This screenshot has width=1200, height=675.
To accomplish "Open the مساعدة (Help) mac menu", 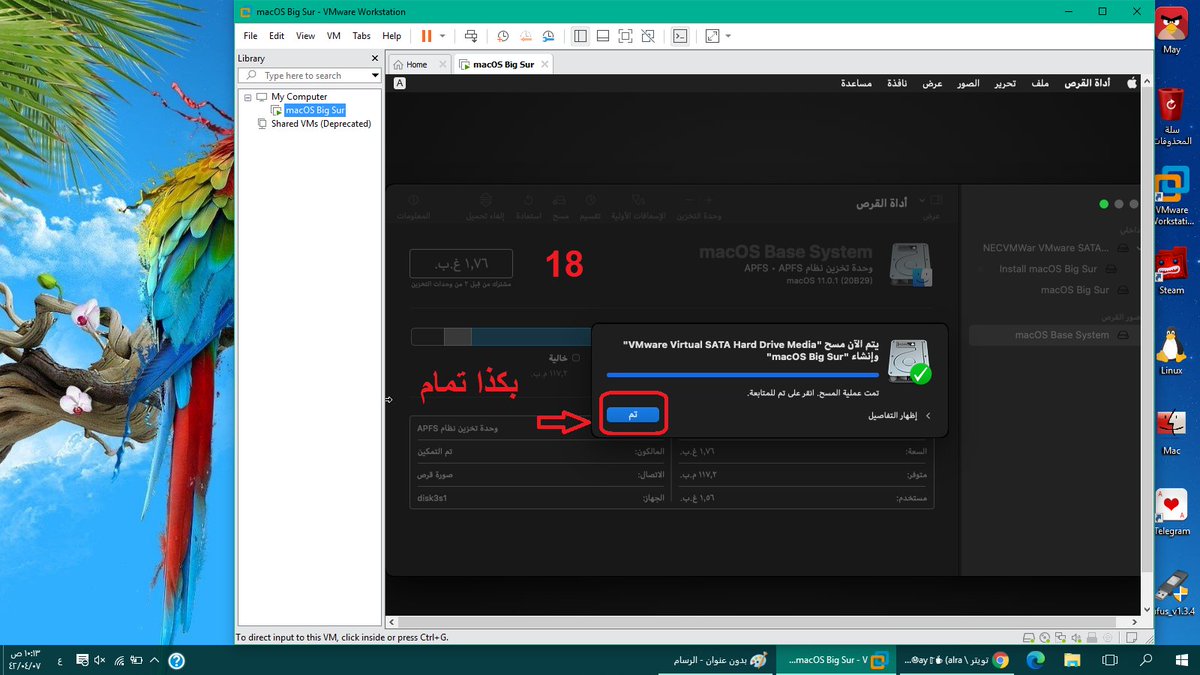I will tap(856, 83).
